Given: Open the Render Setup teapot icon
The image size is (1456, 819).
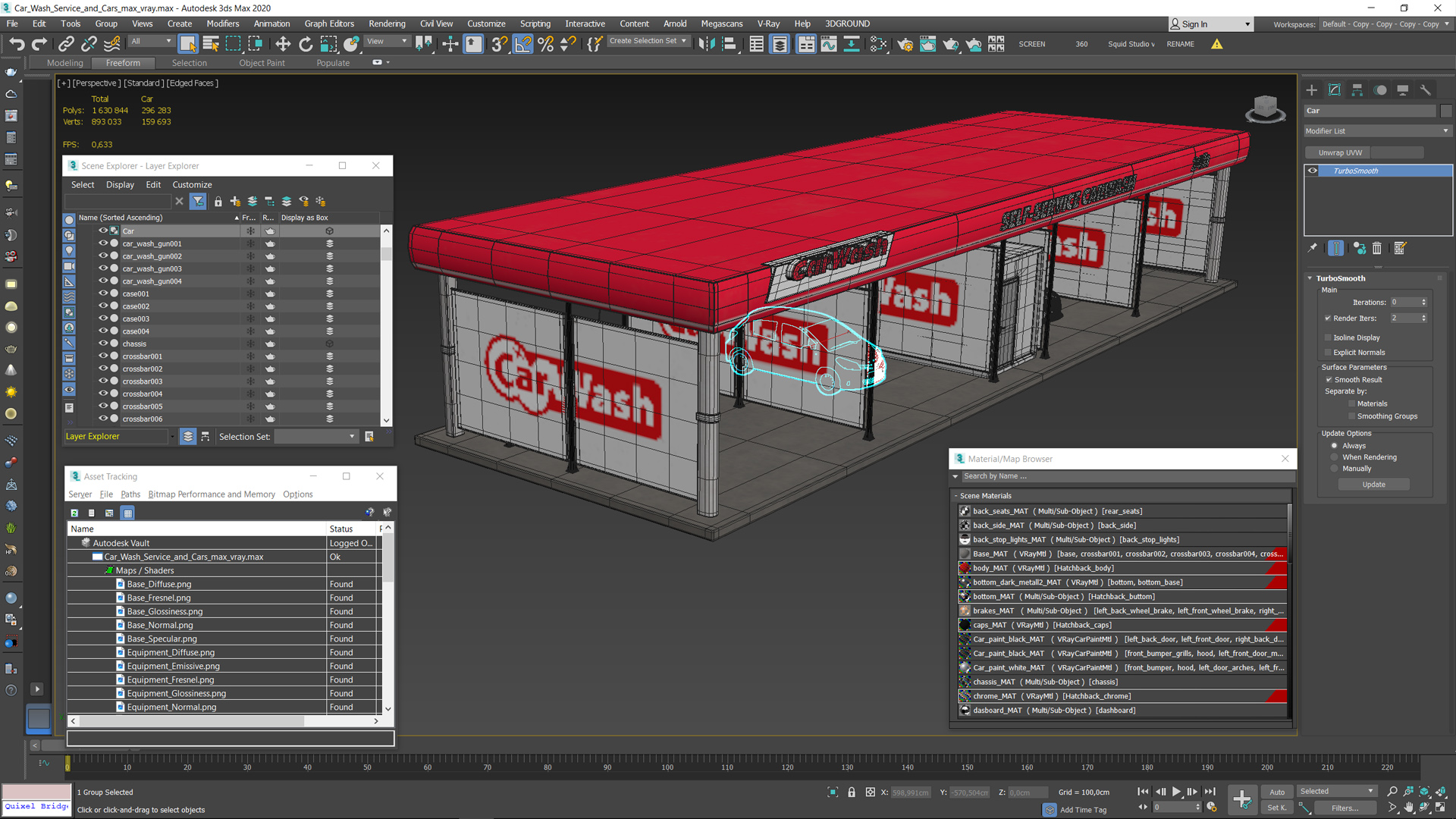Looking at the screenshot, I should pos(905,44).
